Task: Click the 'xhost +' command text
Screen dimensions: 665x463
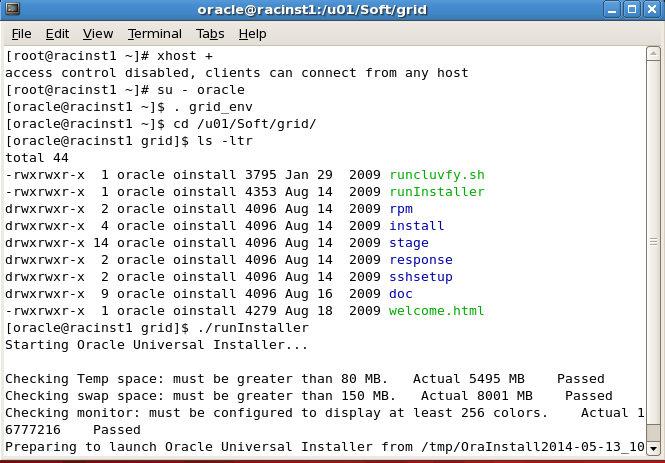Action: click(x=185, y=56)
